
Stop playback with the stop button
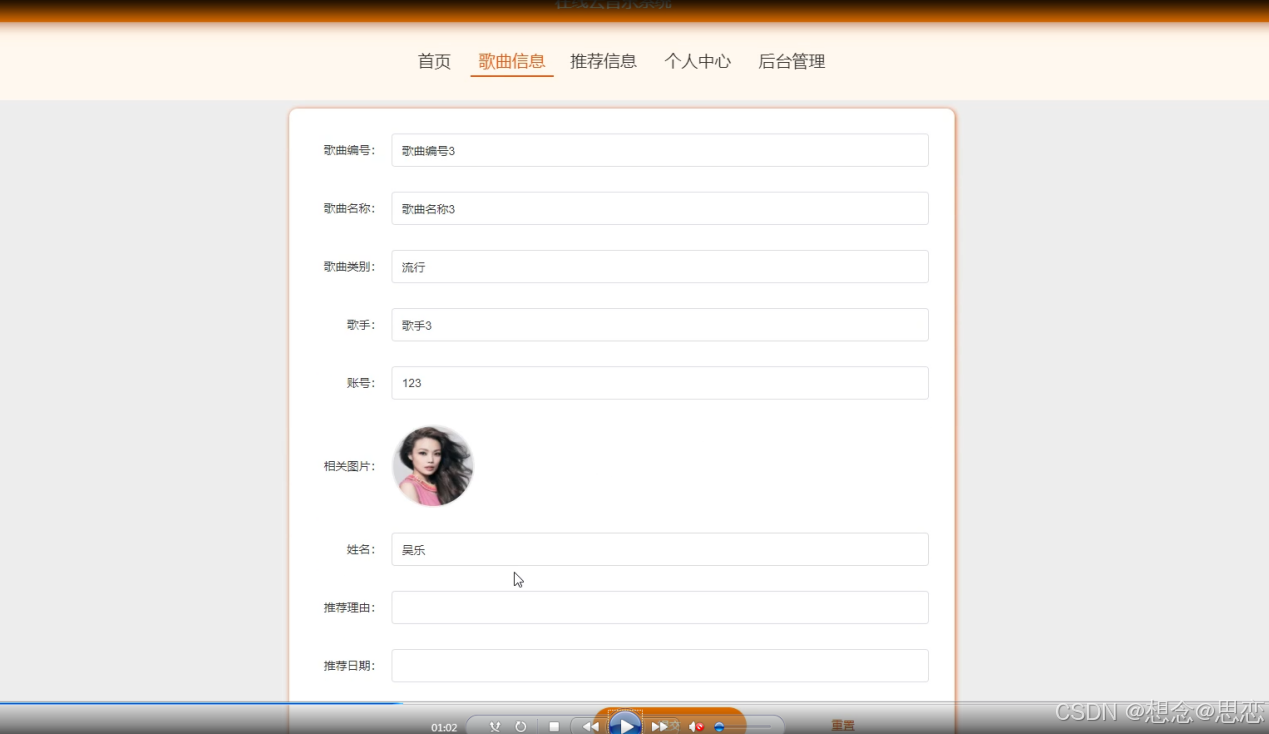click(x=554, y=727)
